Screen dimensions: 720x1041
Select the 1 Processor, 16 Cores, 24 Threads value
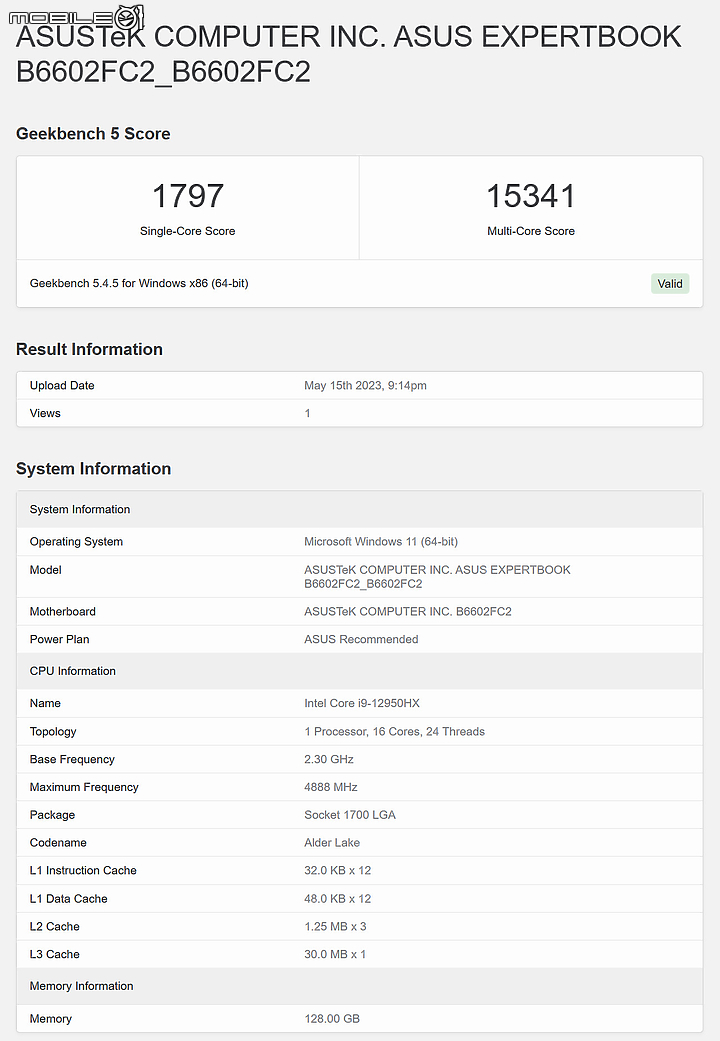395,732
